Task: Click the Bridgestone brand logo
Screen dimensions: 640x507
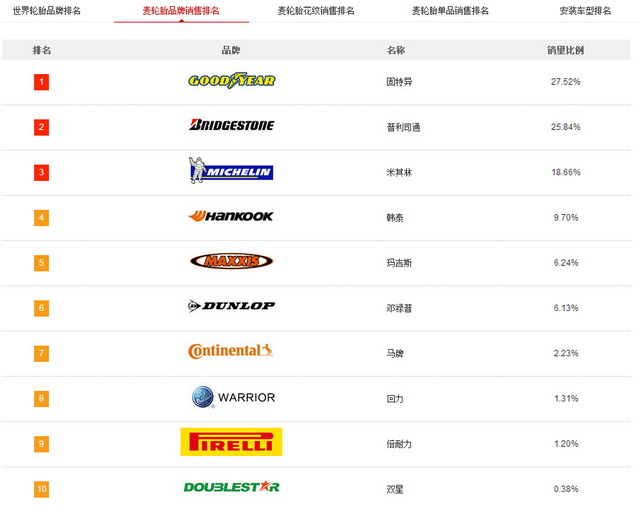Action: [231, 125]
